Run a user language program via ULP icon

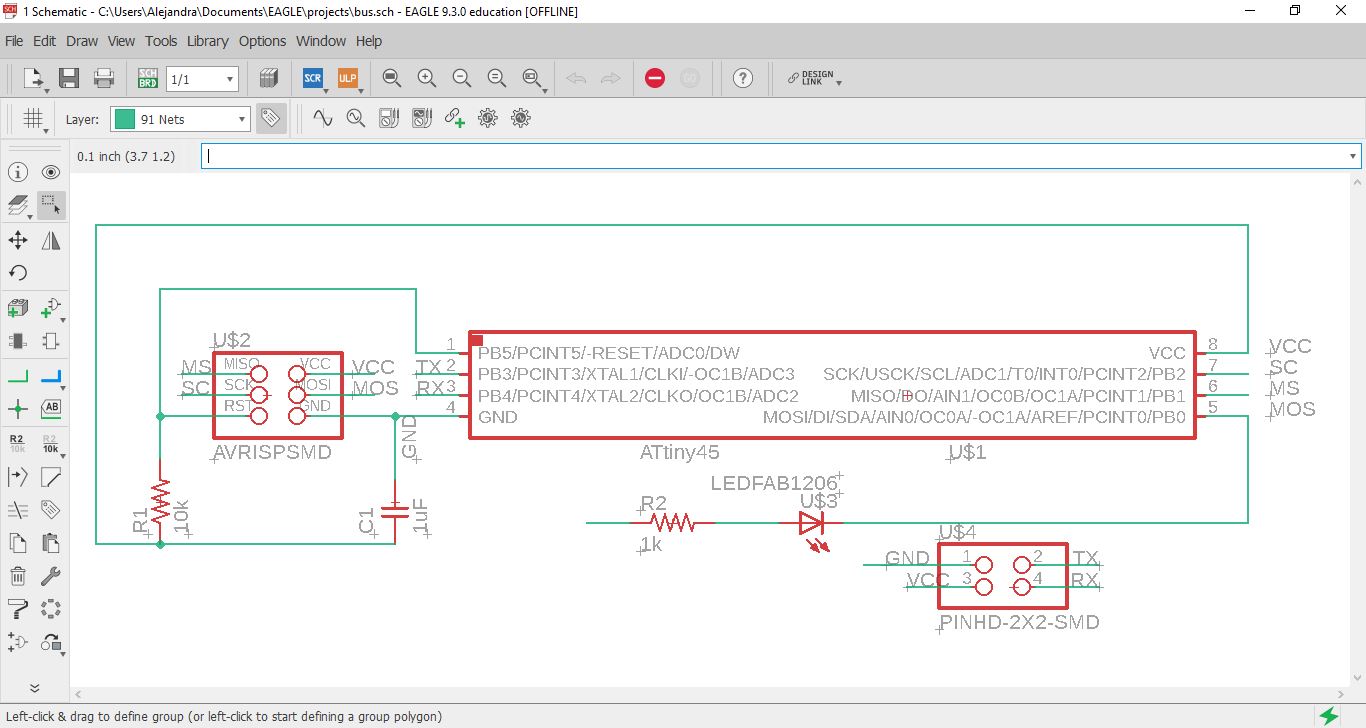click(348, 78)
